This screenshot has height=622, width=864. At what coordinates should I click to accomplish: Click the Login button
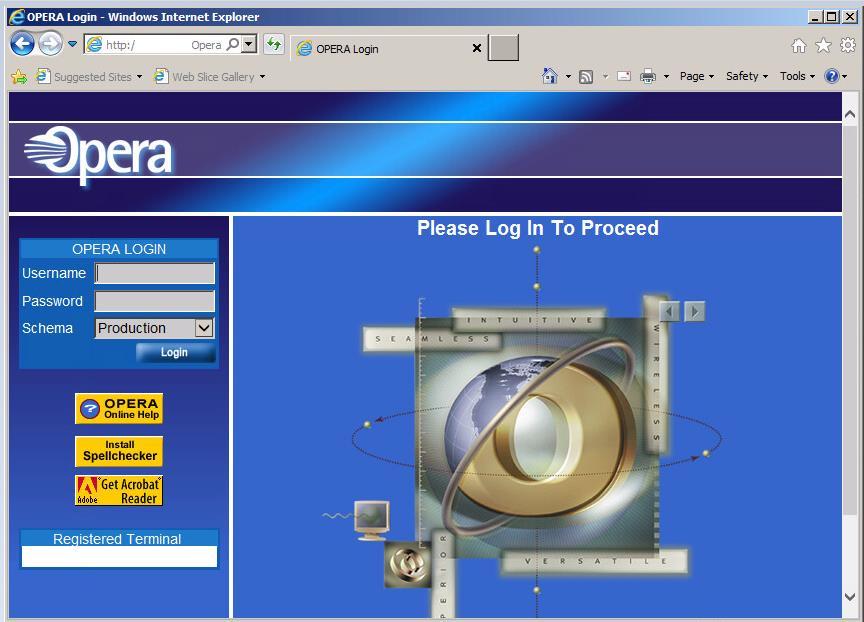pos(175,353)
